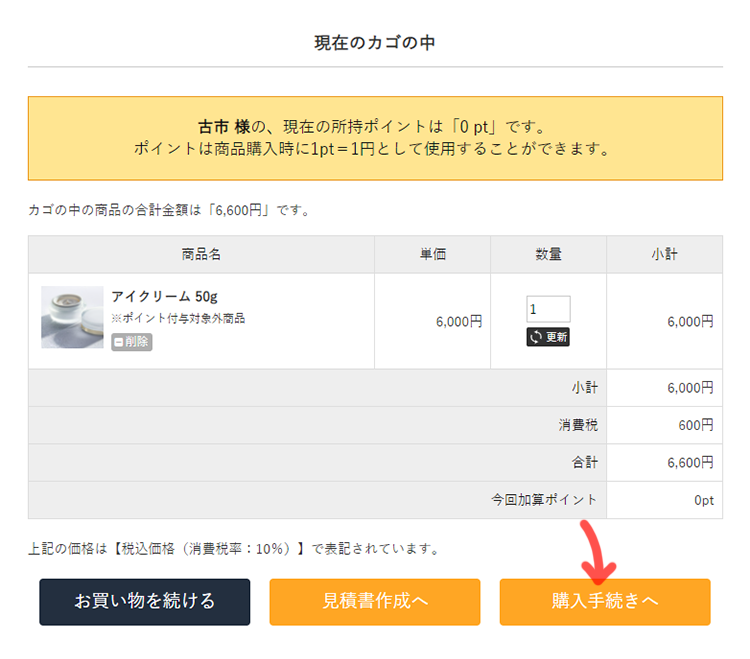Click the 更新 refresh quantity button

point(548,337)
